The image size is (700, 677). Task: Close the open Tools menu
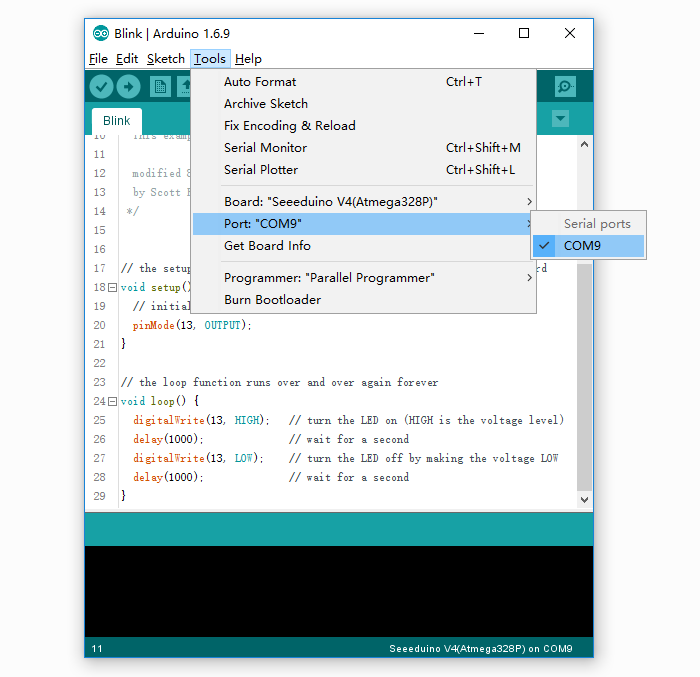(210, 59)
